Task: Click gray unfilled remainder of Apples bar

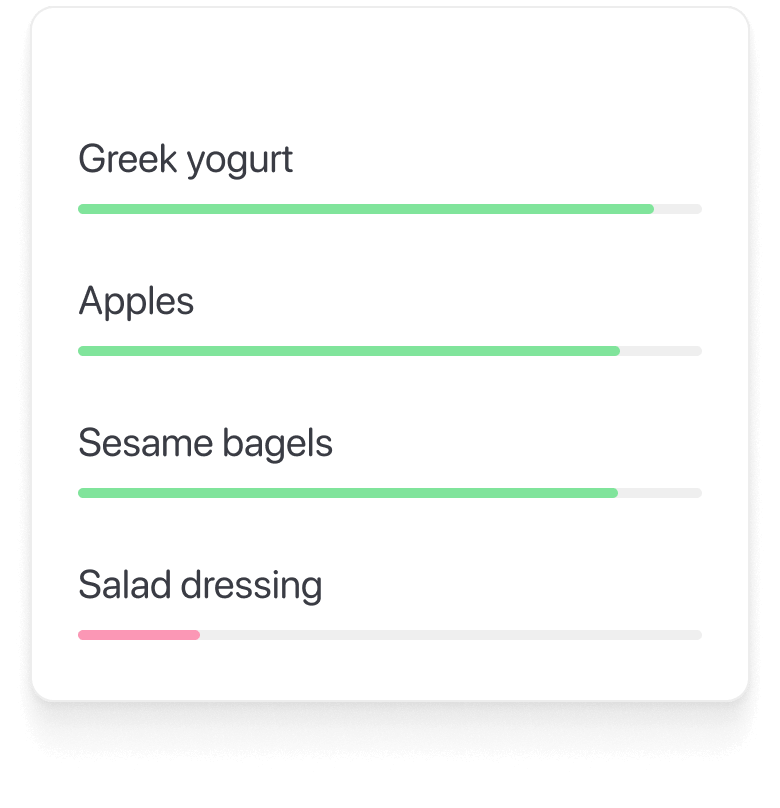Action: click(661, 351)
